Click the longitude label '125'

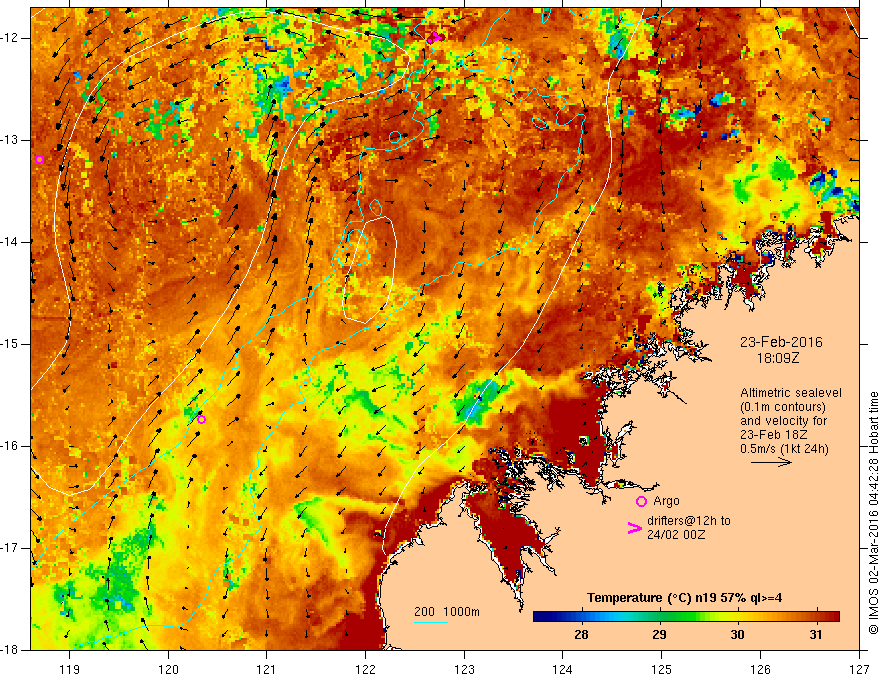[x=662, y=669]
